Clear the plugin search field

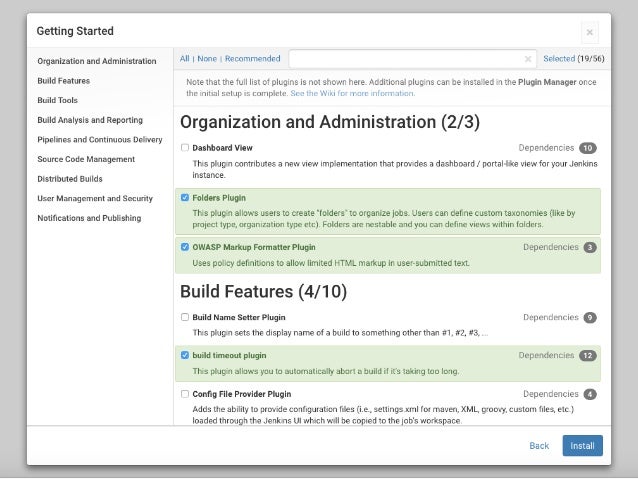(528, 59)
